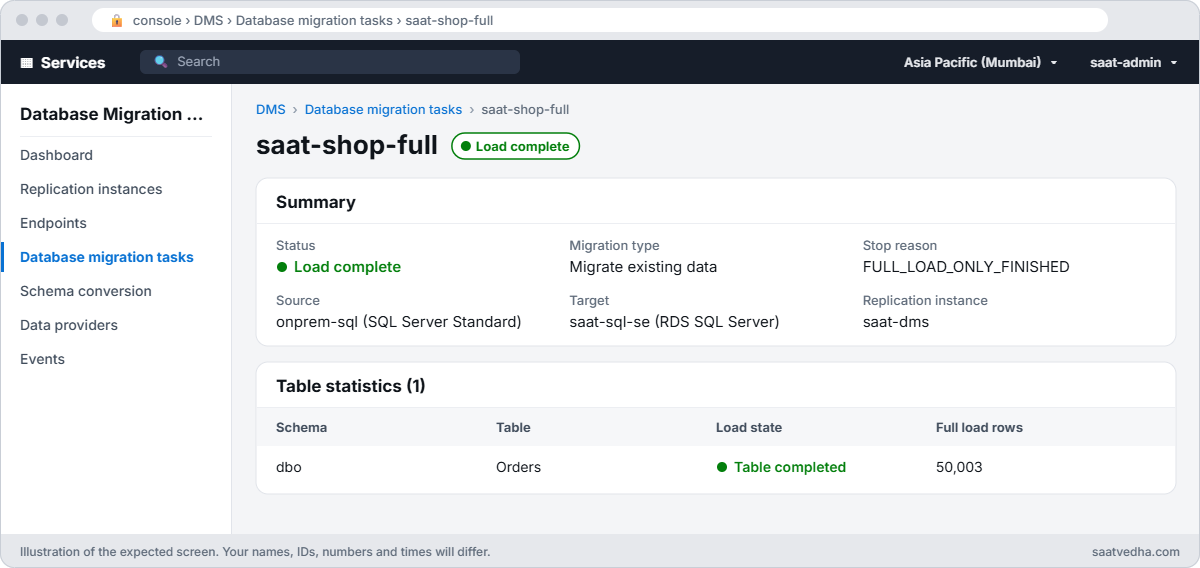1200x568 pixels.
Task: Click Database migration tasks breadcrumb link
Action: pyautogui.click(x=383, y=109)
